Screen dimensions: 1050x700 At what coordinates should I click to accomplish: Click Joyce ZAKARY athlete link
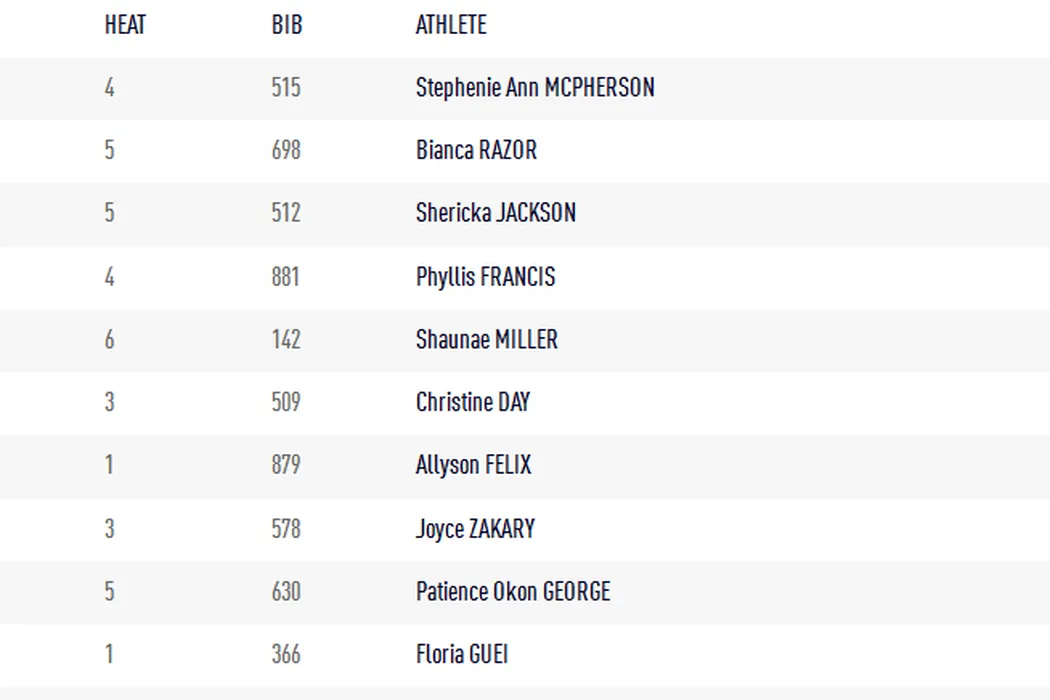click(x=475, y=529)
